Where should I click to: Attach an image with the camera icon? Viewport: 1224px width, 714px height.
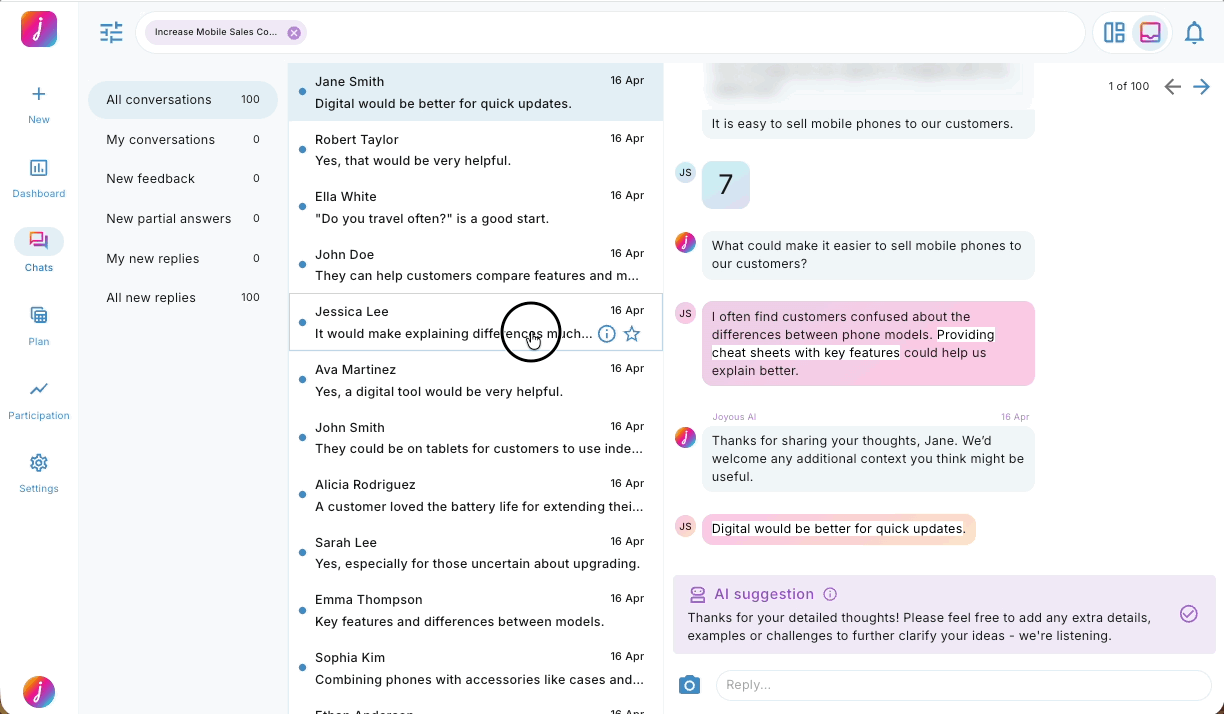pos(689,685)
